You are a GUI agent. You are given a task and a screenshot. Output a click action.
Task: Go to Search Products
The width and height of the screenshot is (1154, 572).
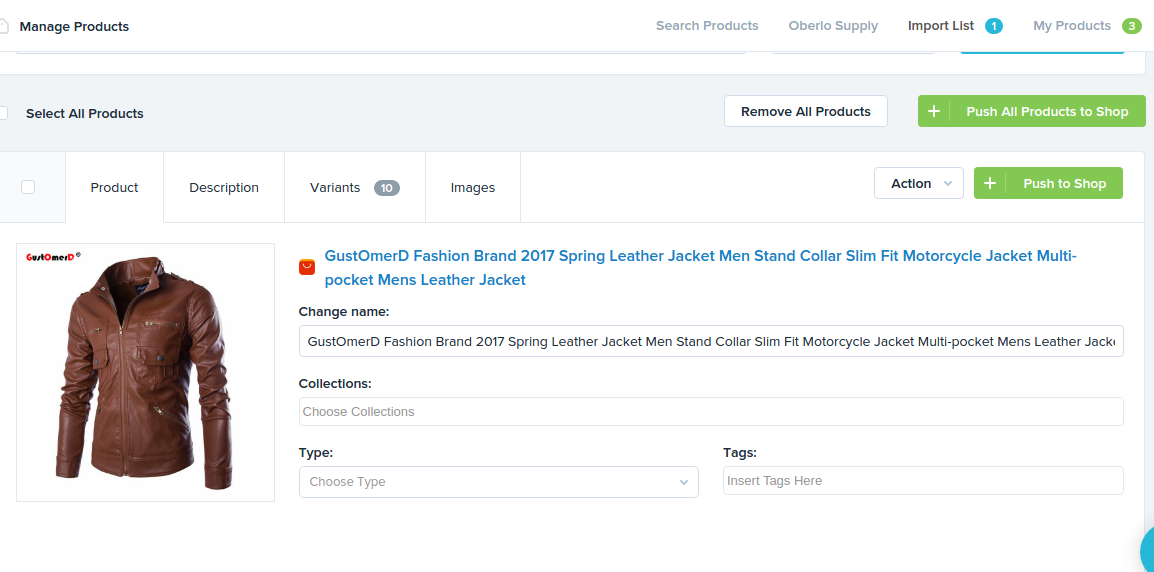click(x=707, y=26)
